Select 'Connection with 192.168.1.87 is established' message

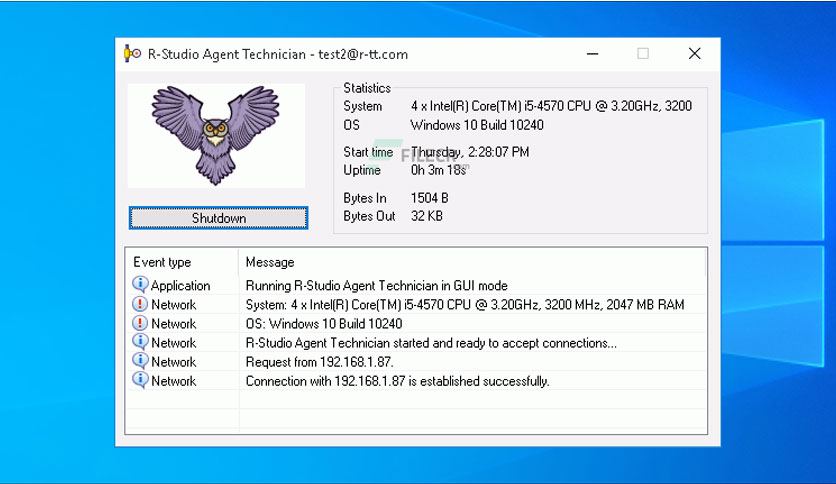[x=397, y=382]
